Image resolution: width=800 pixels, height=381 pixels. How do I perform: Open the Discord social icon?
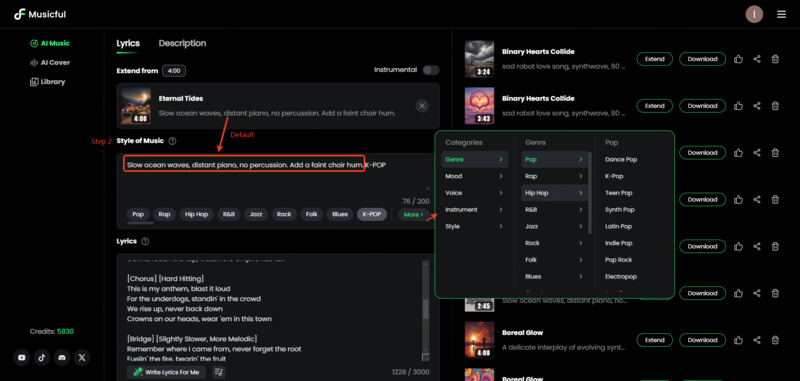(62, 358)
